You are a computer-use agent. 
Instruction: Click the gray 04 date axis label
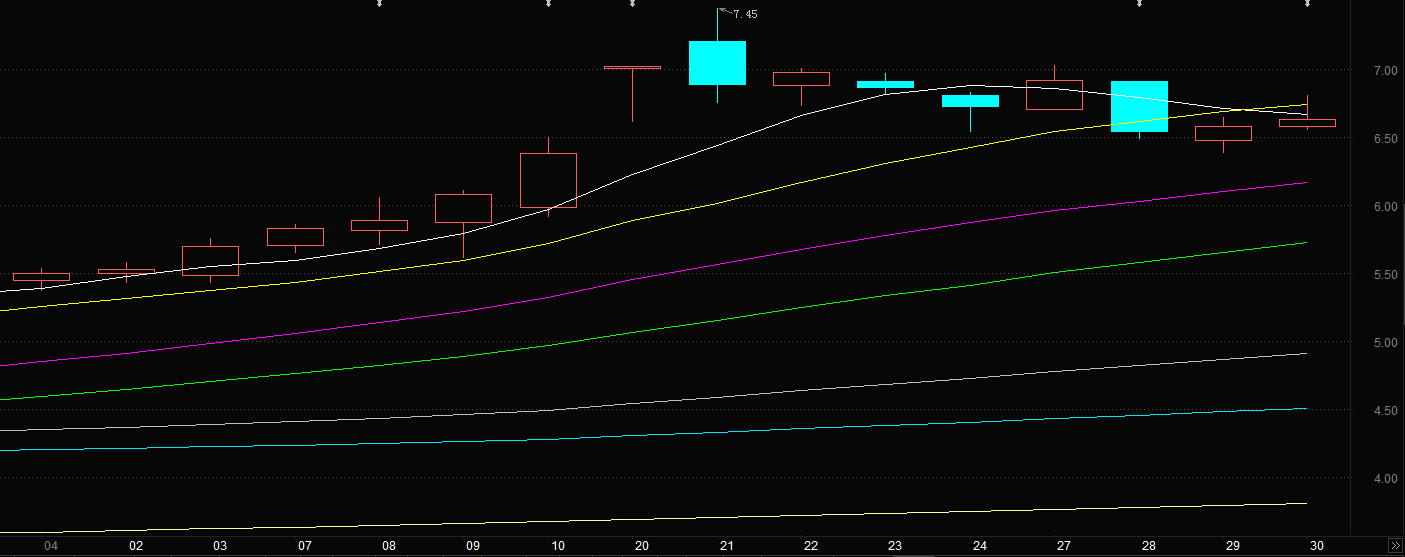click(x=52, y=546)
